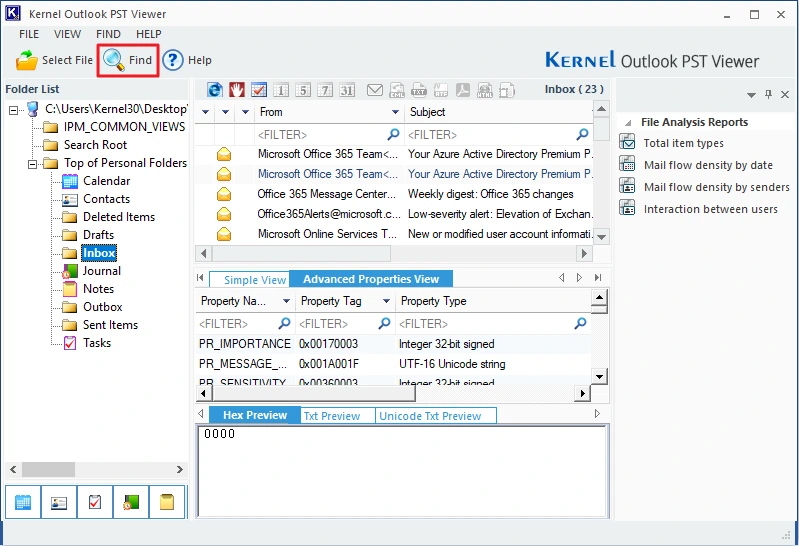Viewport: 799px width, 546px height.
Task: Switch to Simple View tab
Action: [x=250, y=279]
